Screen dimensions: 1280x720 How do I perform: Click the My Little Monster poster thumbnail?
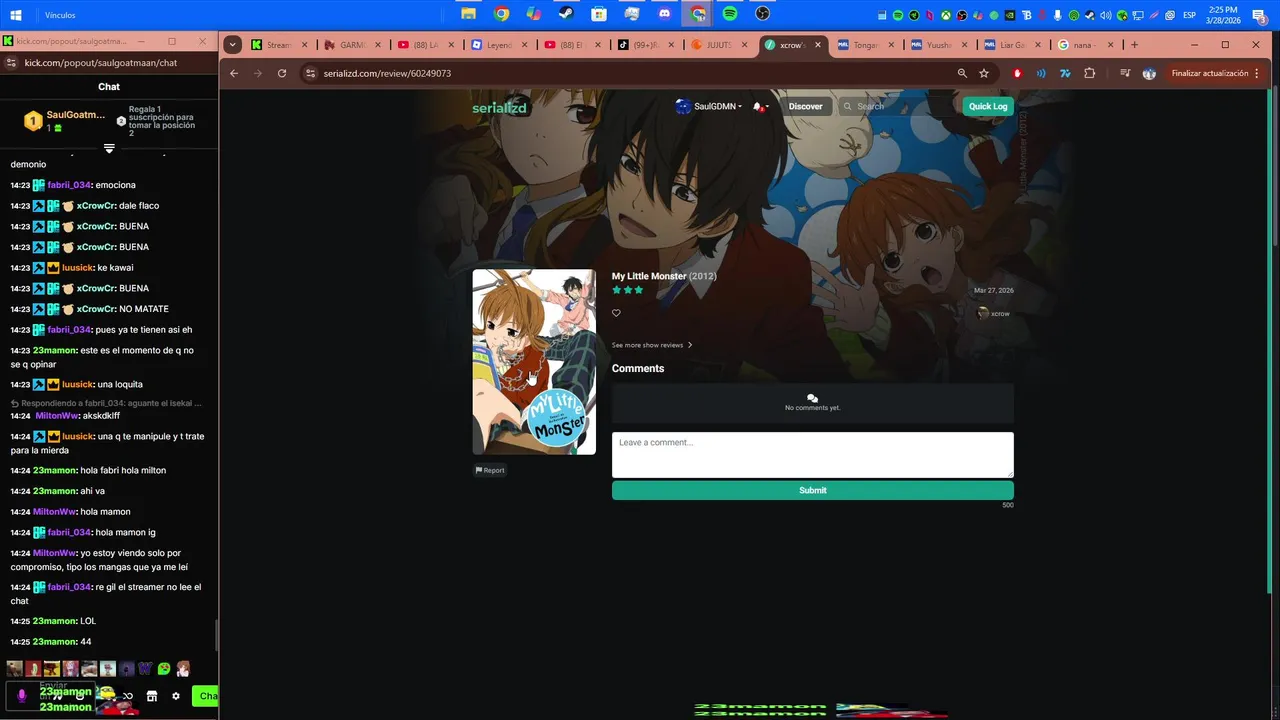coord(534,362)
